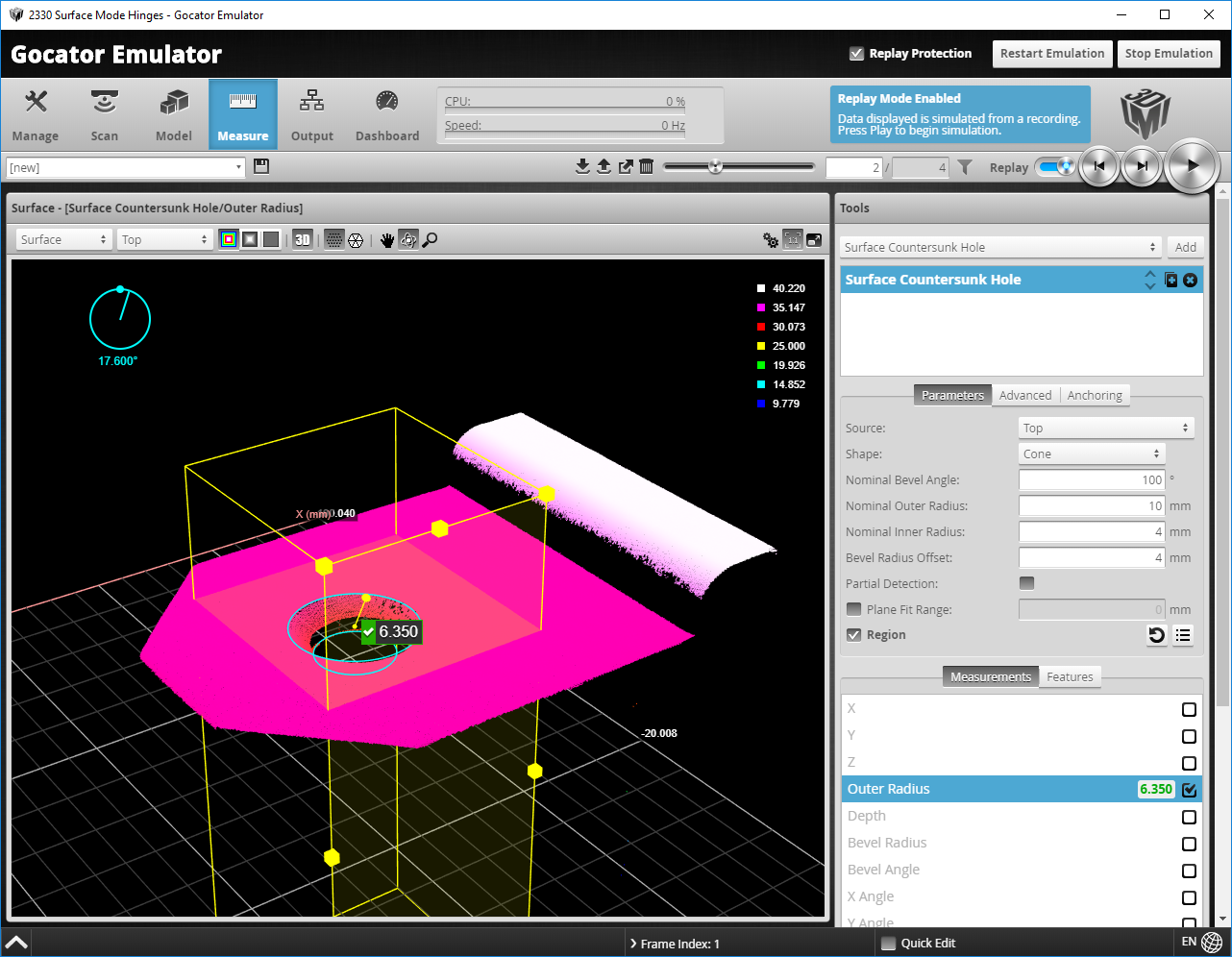
Task: Enable 3D view mode
Action: (302, 239)
